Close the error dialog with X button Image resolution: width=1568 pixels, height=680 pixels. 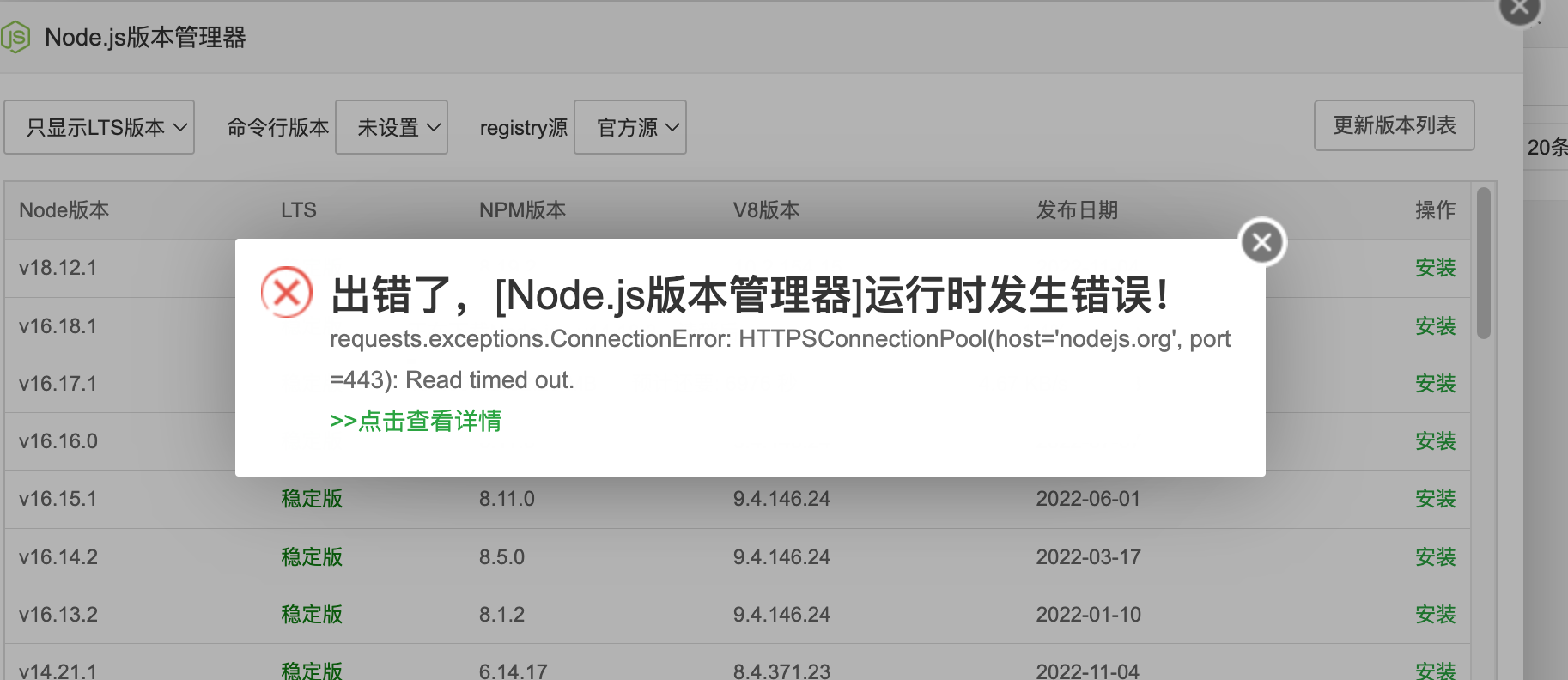coord(1261,242)
